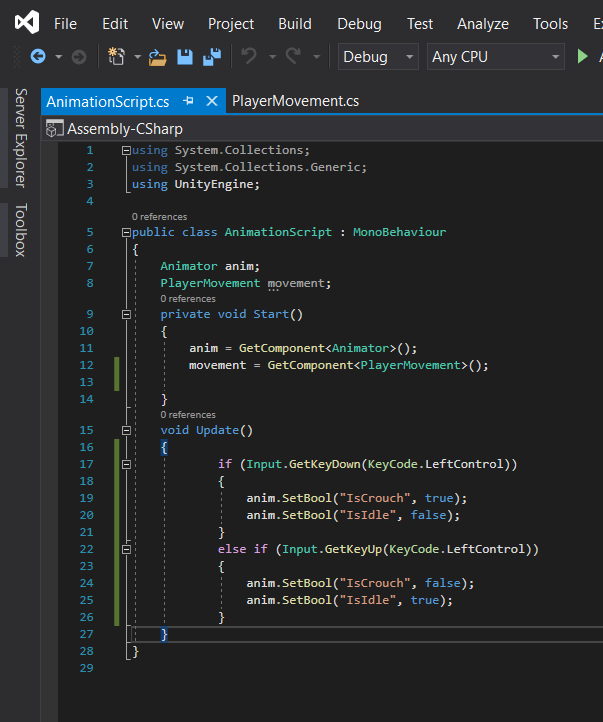
Task: Click the toolbar drag grip handle
Action: tap(17, 57)
